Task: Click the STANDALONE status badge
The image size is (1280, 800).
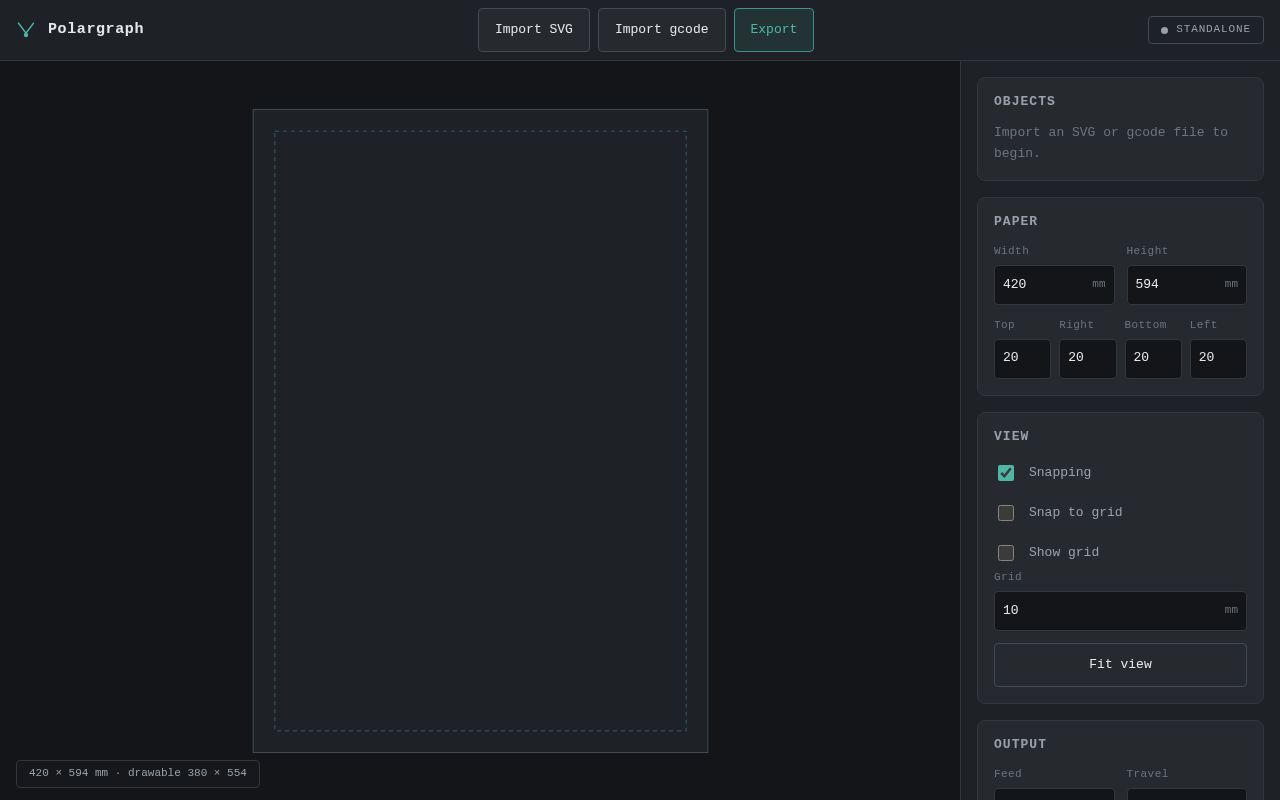Action: (x=1206, y=30)
